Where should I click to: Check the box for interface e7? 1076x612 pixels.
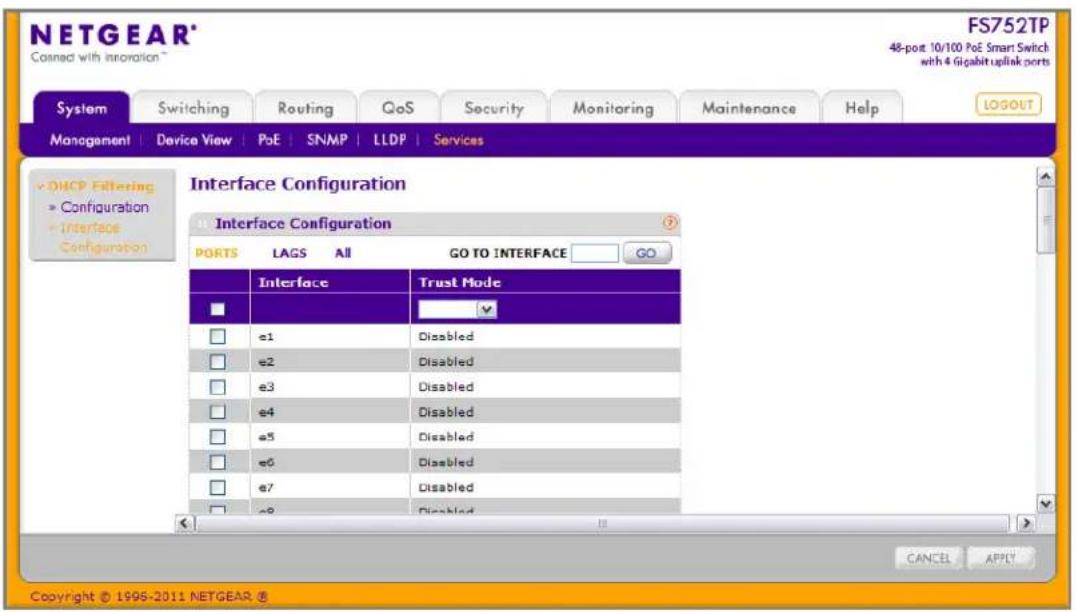(x=218, y=487)
